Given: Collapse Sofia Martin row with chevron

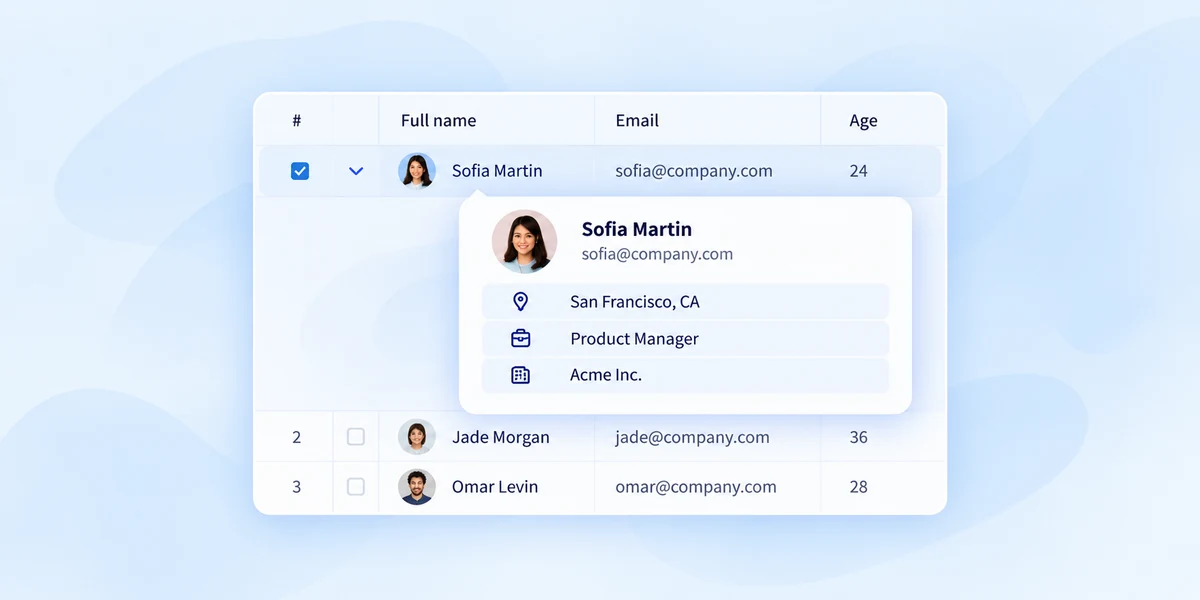Looking at the screenshot, I should pos(356,171).
